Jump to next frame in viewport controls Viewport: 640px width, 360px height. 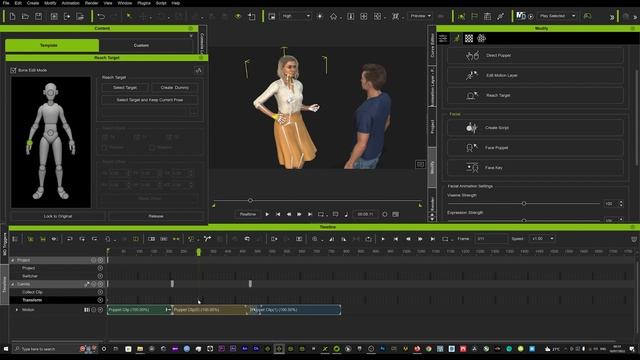[299, 214]
